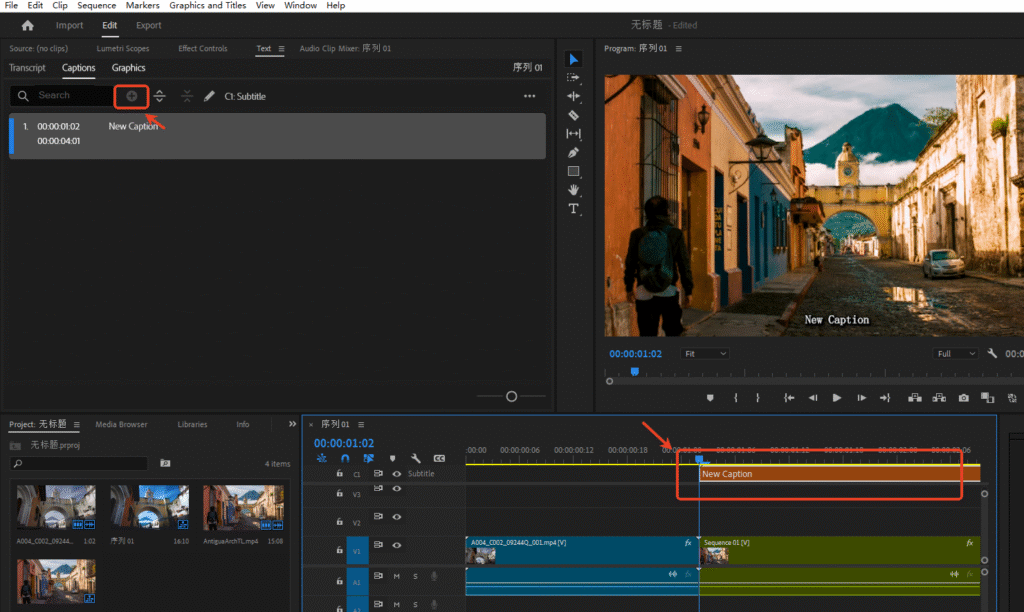Image resolution: width=1024 pixels, height=612 pixels.
Task: Click the Export Frame camera icon
Action: [963, 397]
